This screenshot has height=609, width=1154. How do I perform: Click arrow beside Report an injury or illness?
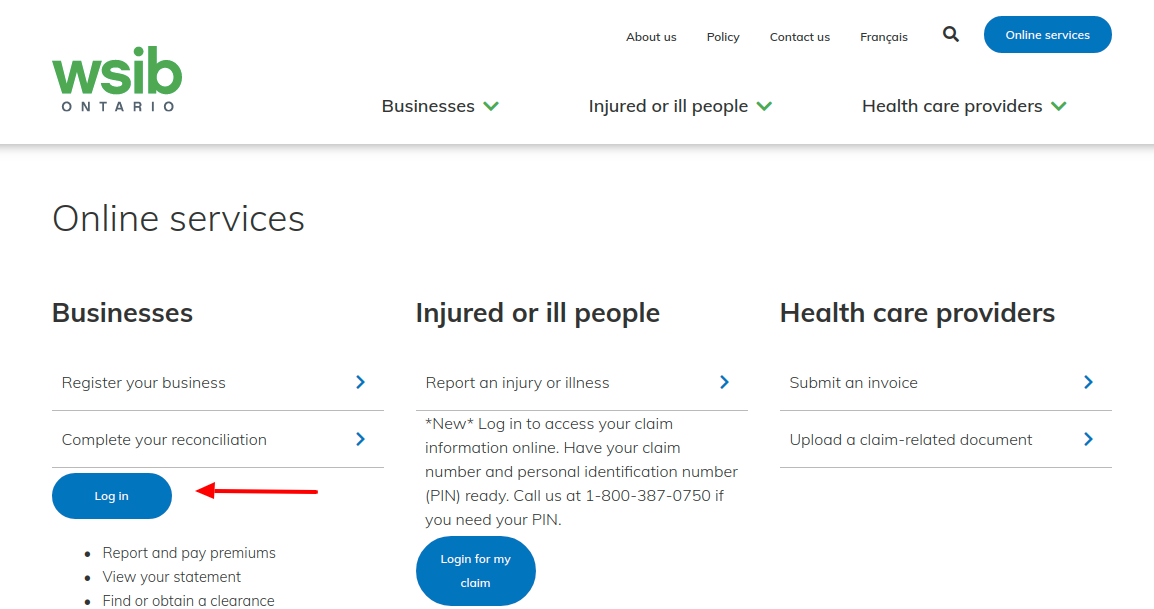click(x=724, y=382)
